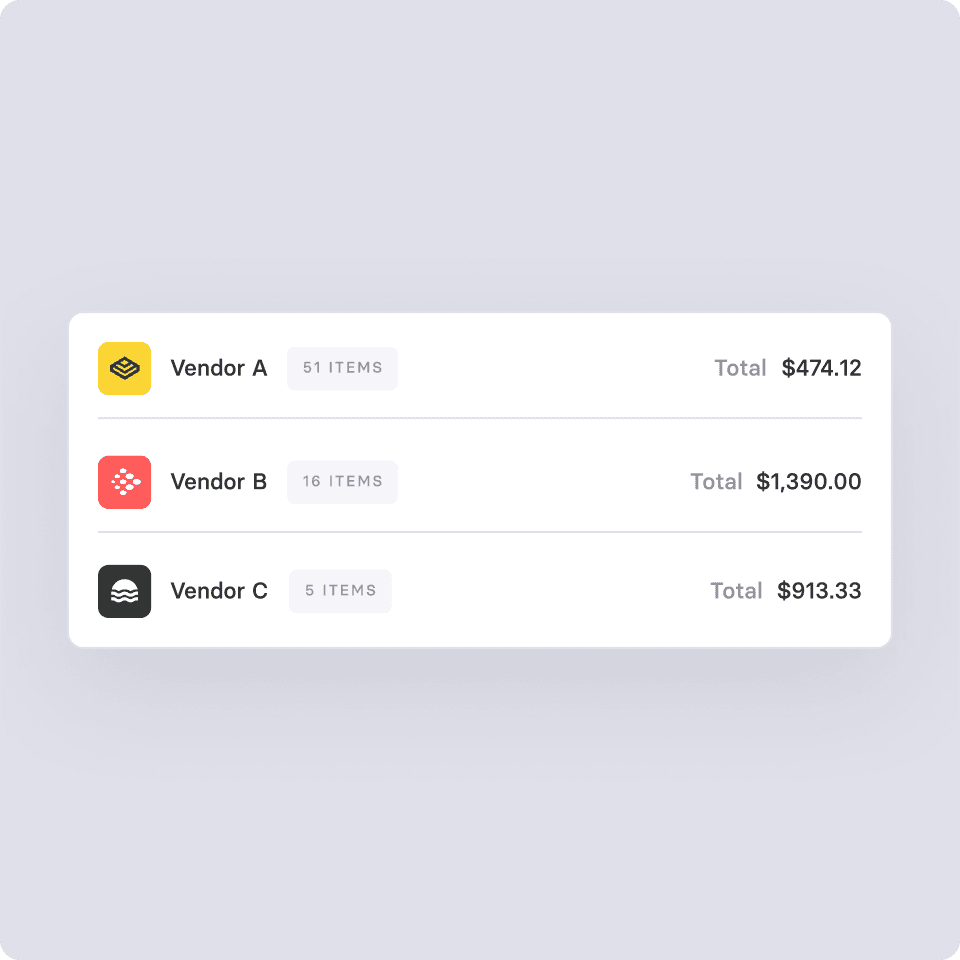Open the 16 ITEMS badge
This screenshot has height=960, width=960.
pos(342,482)
